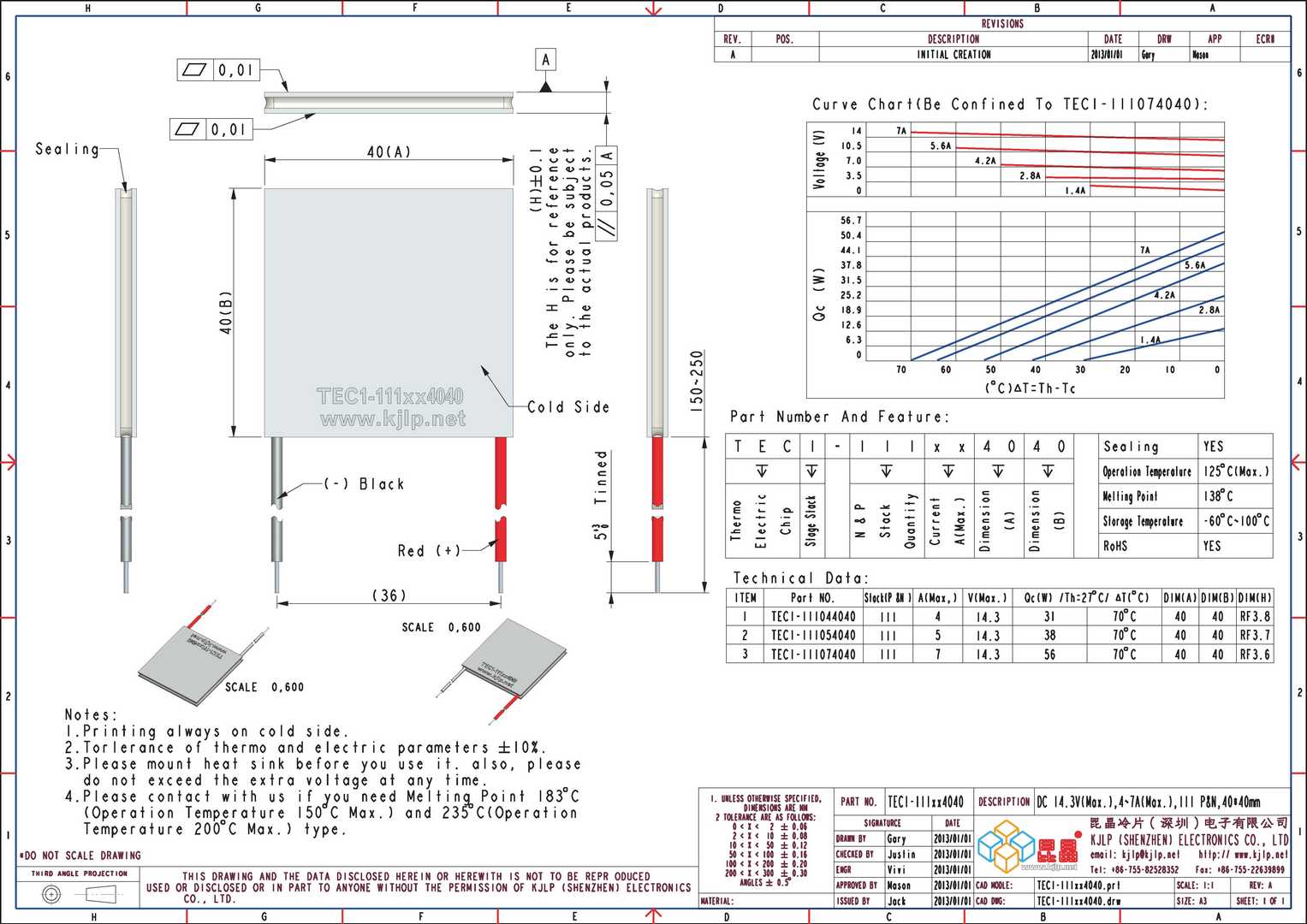The width and height of the screenshot is (1307, 924).
Task: Click the lower flatness 0,01 tolerance frame
Action: 211,129
